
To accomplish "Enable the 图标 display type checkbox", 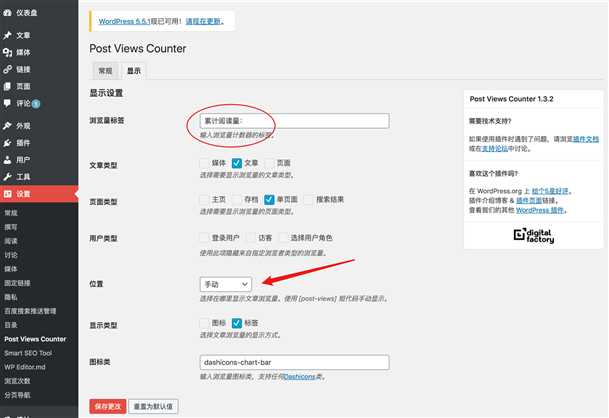I will pos(204,323).
